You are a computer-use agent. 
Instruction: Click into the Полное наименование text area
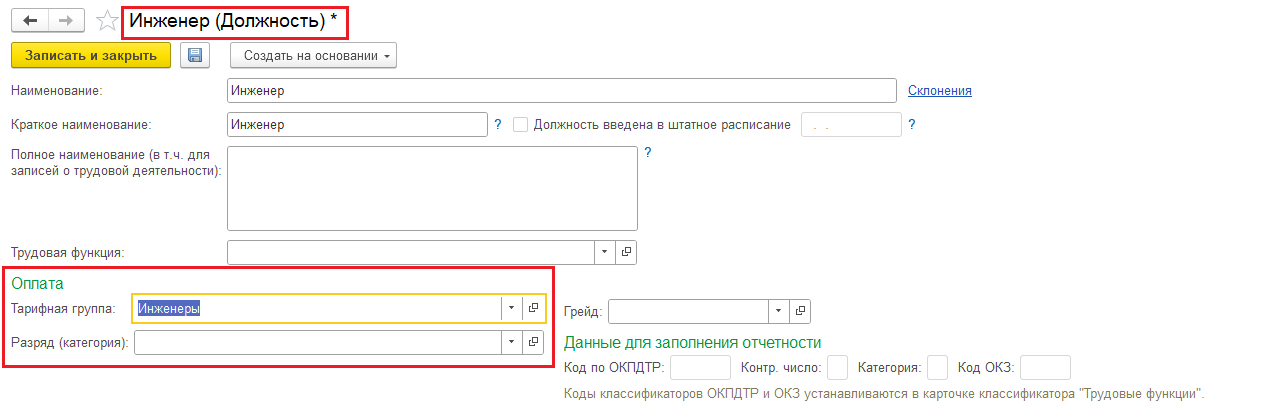coord(432,188)
